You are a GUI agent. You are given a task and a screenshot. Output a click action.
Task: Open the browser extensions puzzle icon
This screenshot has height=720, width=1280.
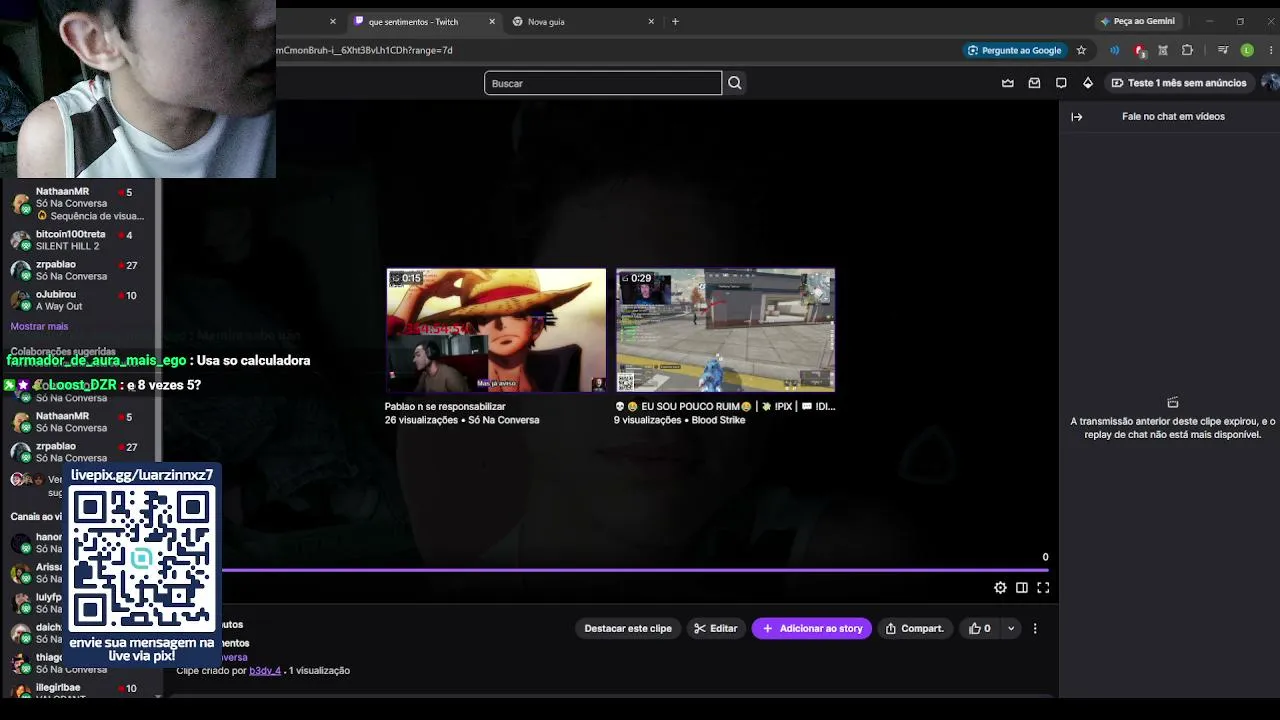point(1187,50)
